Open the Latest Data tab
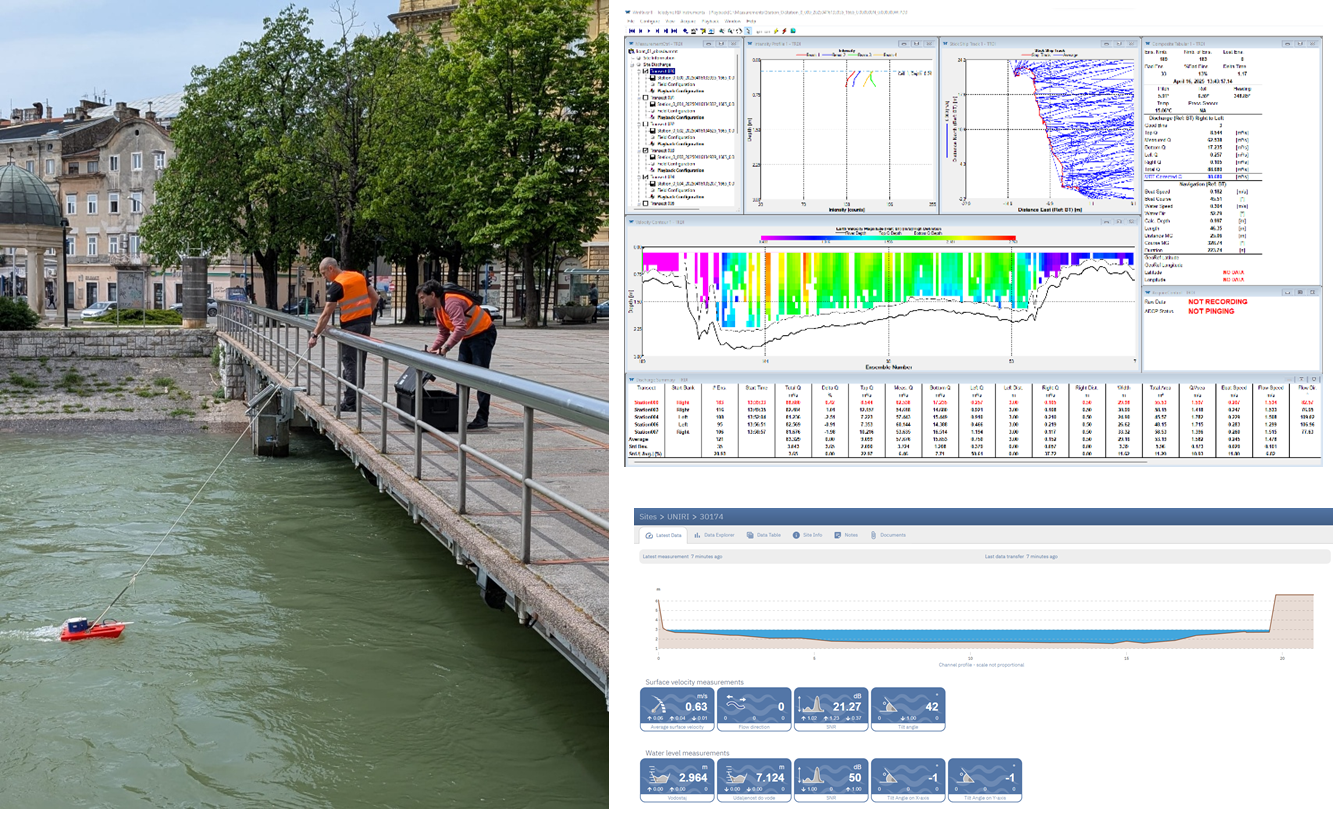This screenshot has width=1342, height=818. point(669,535)
